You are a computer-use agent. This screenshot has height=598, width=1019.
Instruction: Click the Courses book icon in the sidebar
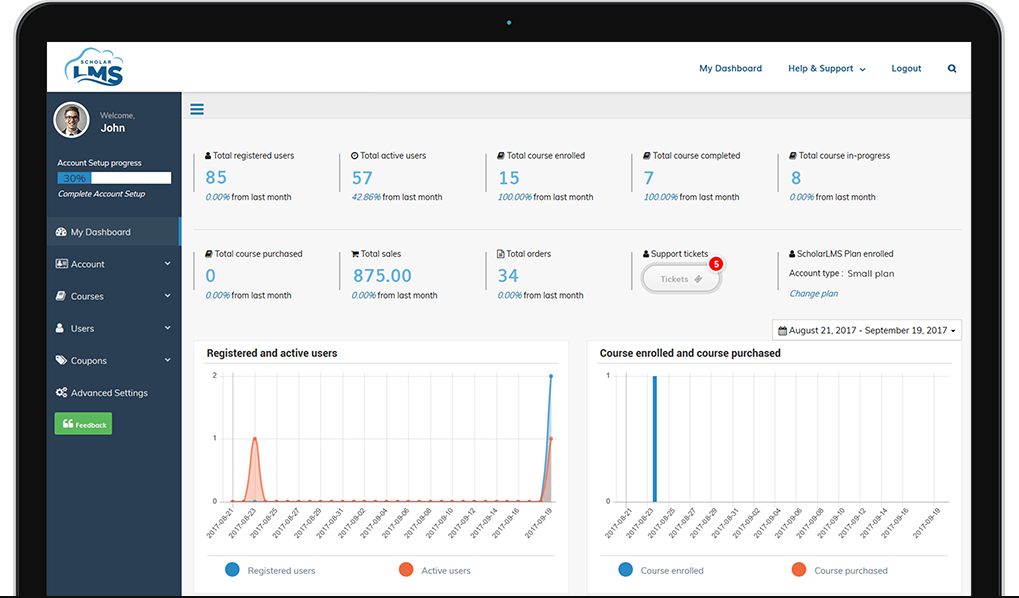point(61,296)
